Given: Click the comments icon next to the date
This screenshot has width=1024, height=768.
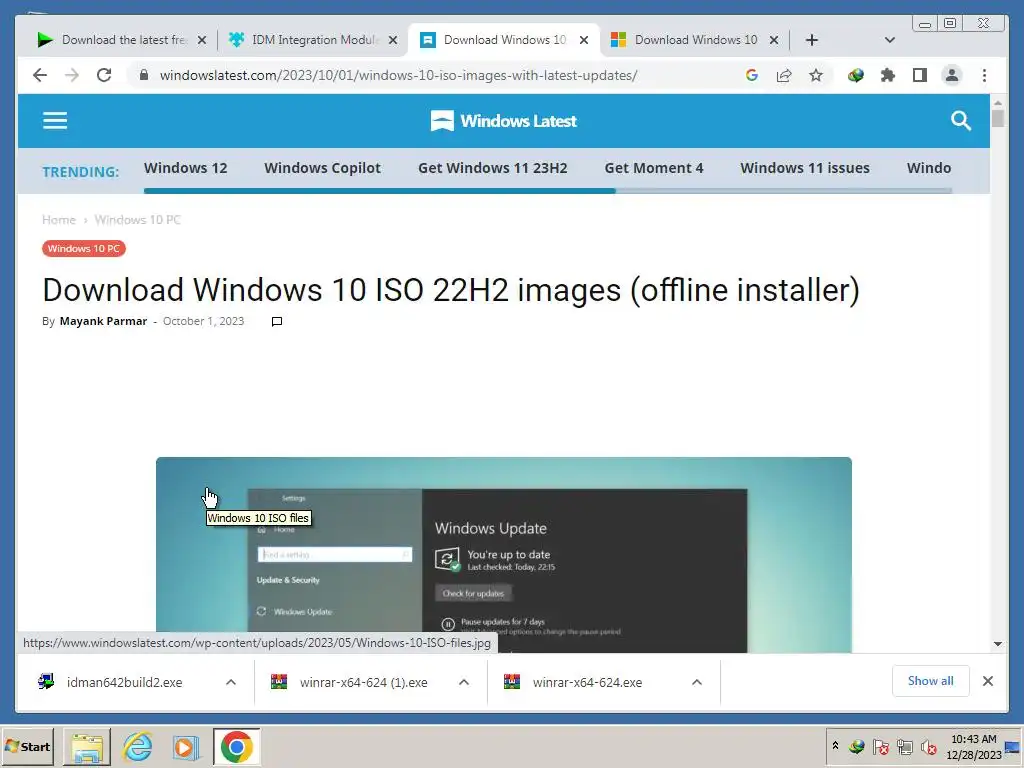Looking at the screenshot, I should [x=277, y=321].
